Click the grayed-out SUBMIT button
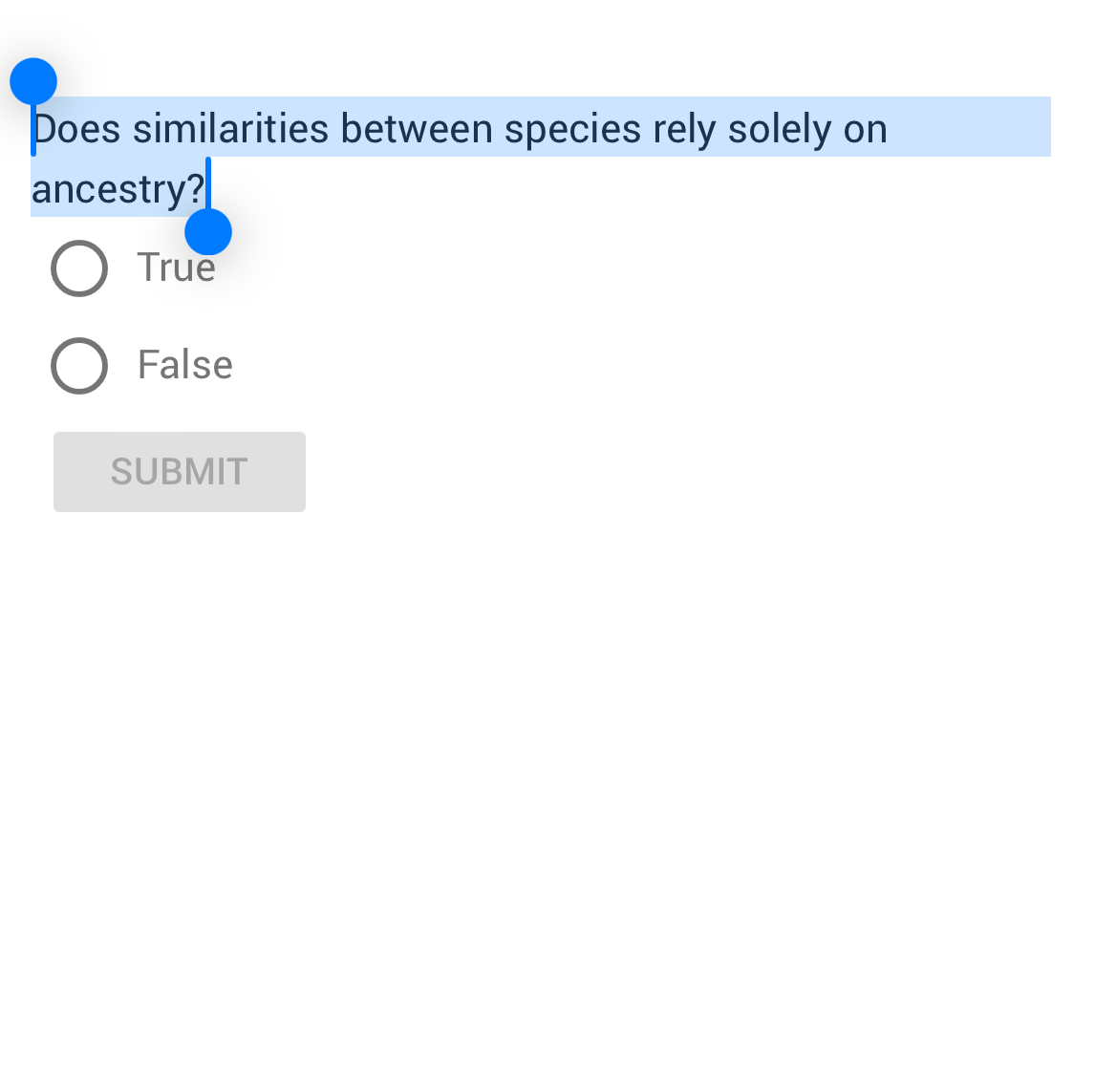This screenshot has width=1095, height=1092. click(179, 471)
